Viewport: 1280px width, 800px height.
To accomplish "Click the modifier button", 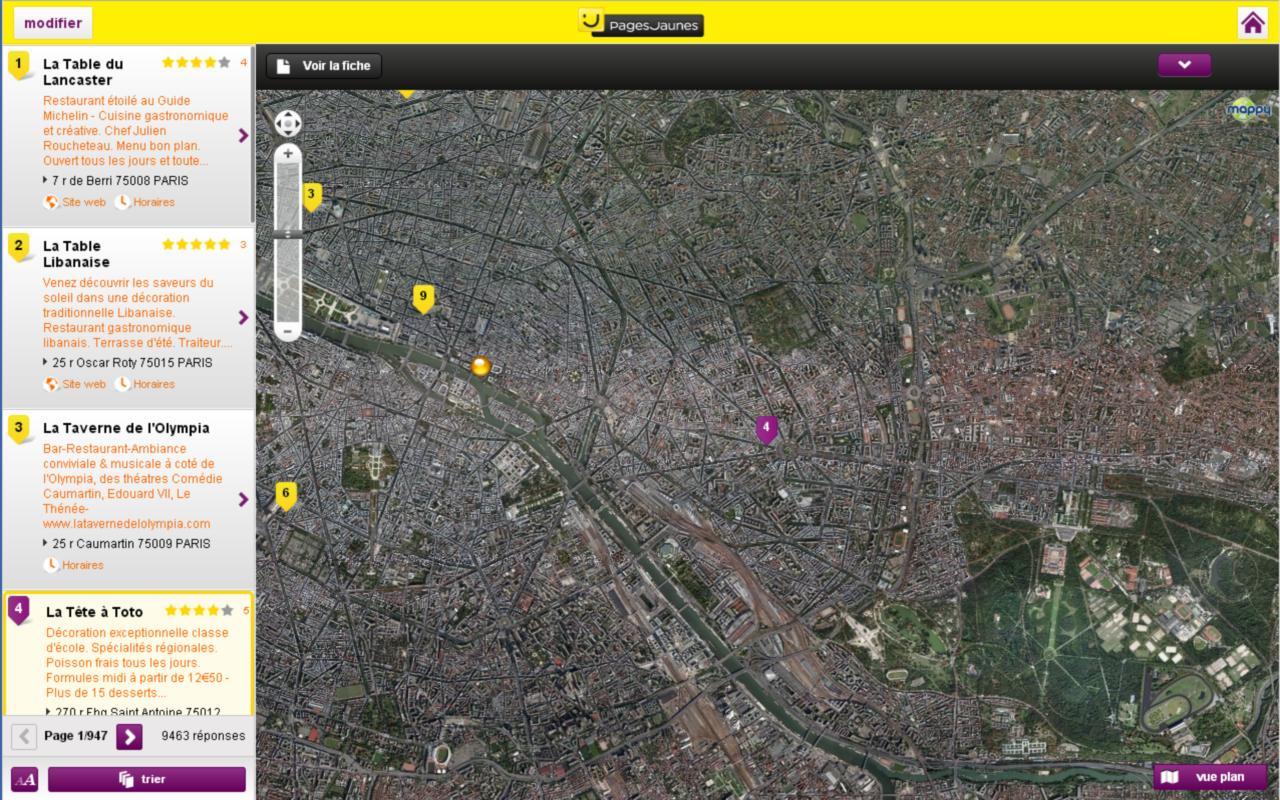I will [53, 23].
